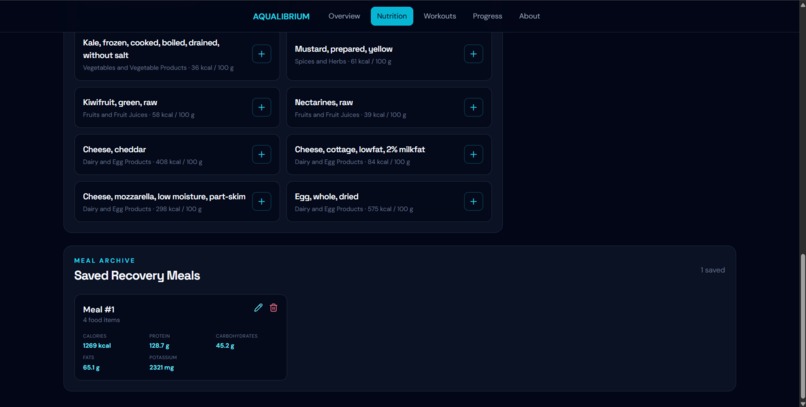The height and width of the screenshot is (407, 806).
Task: Select the Nutrition tab
Action: pos(392,16)
